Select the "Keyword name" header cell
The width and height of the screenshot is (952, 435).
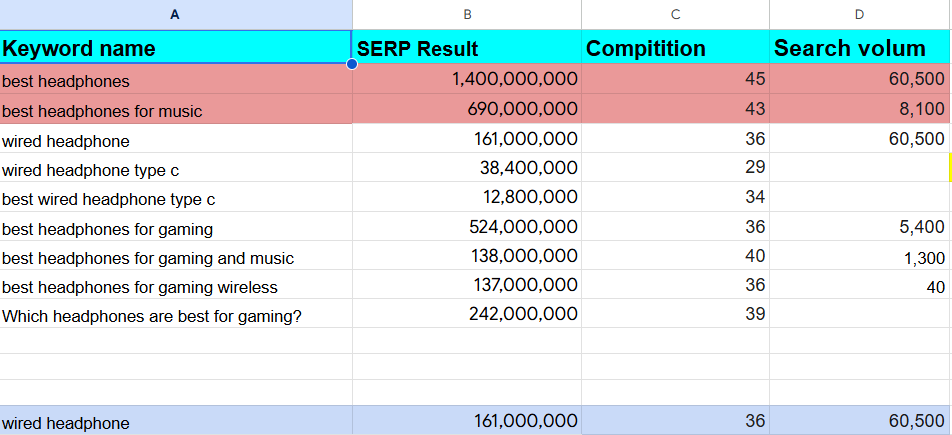(176, 48)
